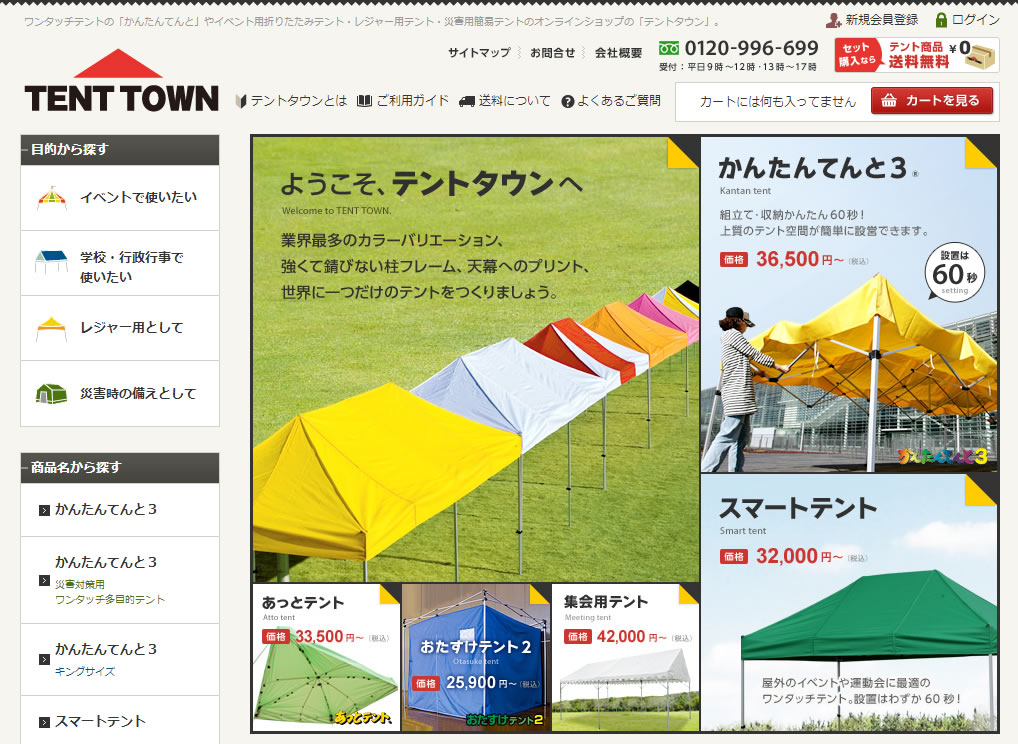This screenshot has height=744, width=1018.
Task: Open the お問合せ contact link
Action: click(552, 53)
